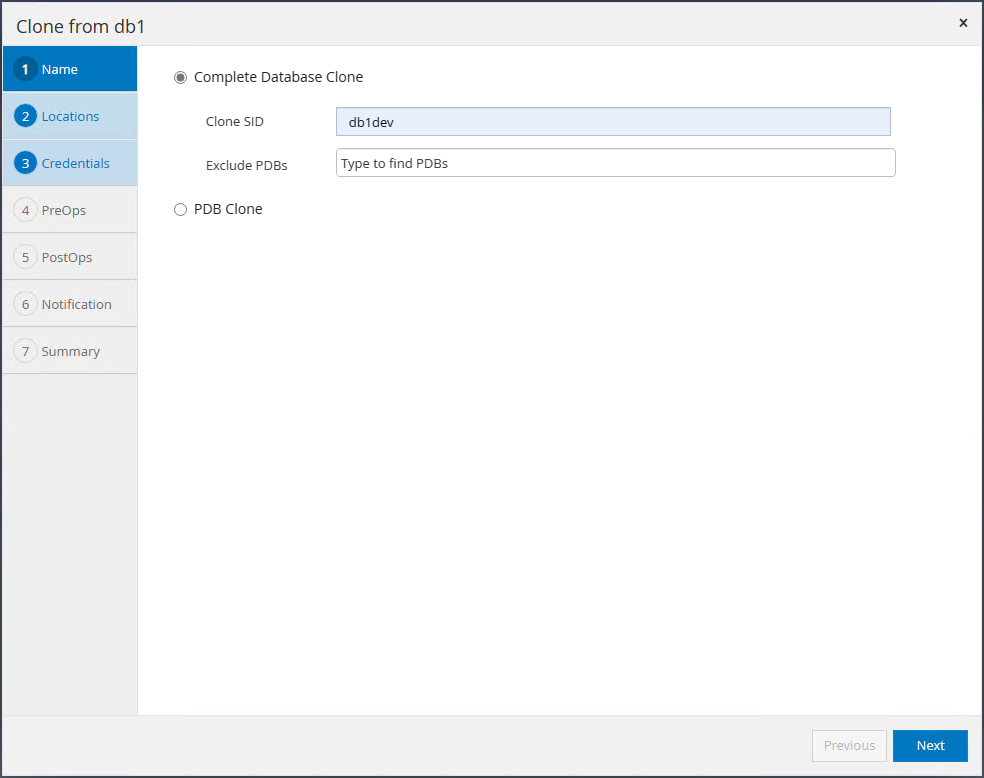Click the number 2 circle beside Locations
The image size is (984, 778).
pos(26,117)
